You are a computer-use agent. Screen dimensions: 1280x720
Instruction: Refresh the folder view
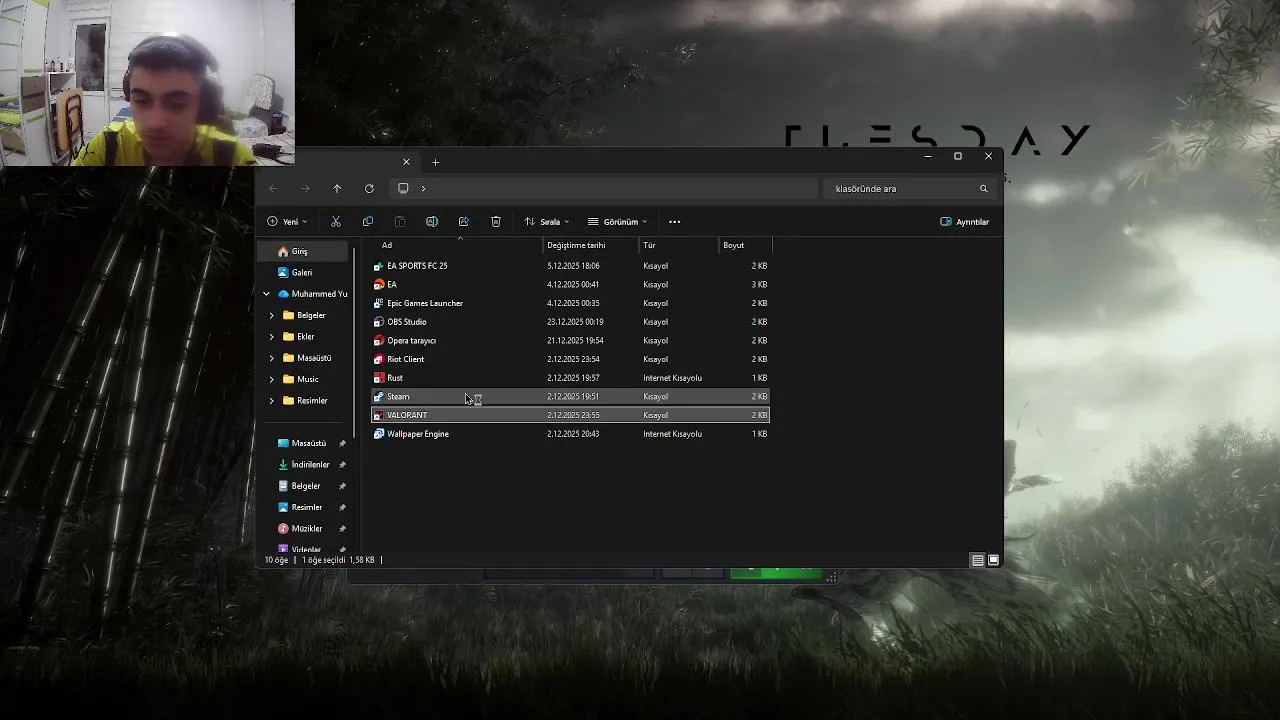click(x=369, y=188)
